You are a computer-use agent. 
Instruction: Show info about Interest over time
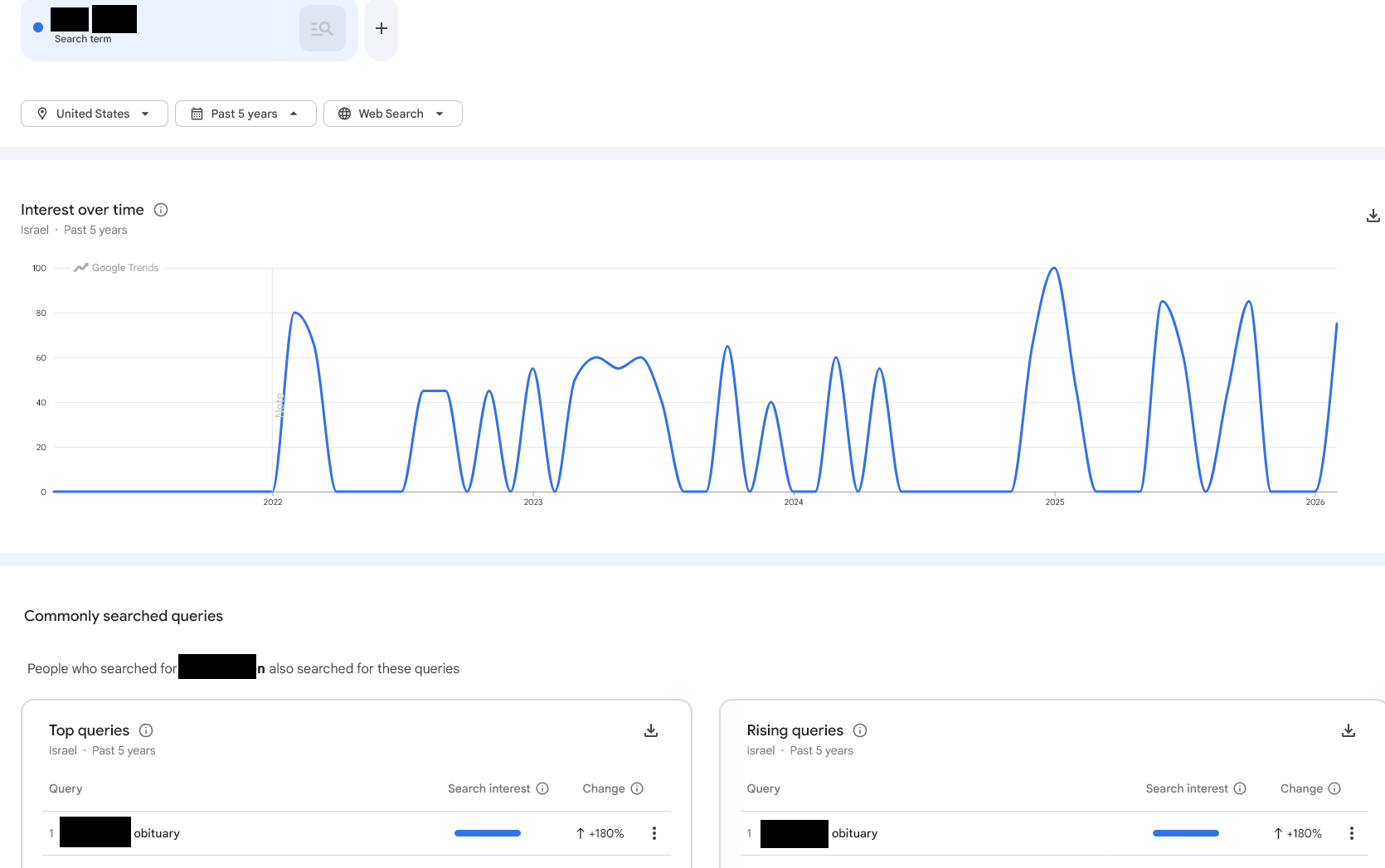(161, 210)
